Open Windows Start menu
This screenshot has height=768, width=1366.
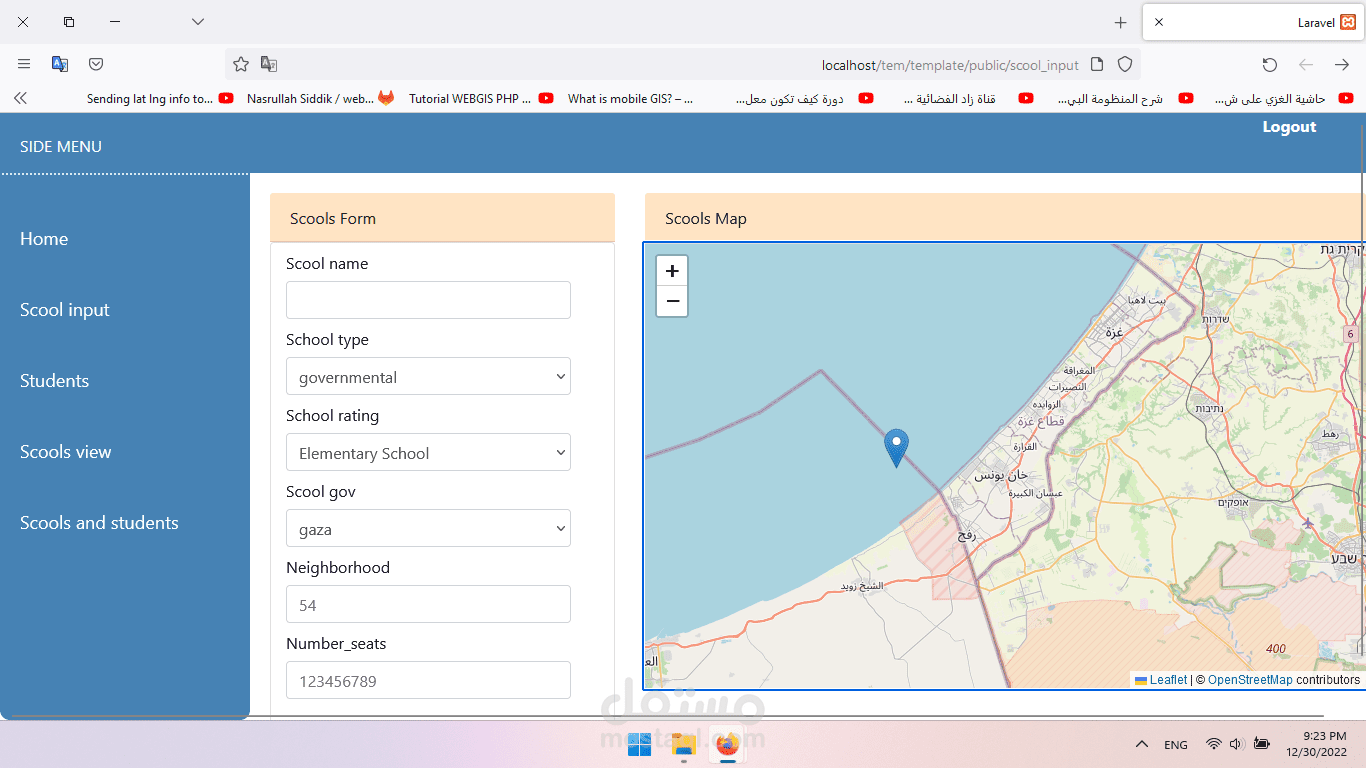tap(639, 744)
